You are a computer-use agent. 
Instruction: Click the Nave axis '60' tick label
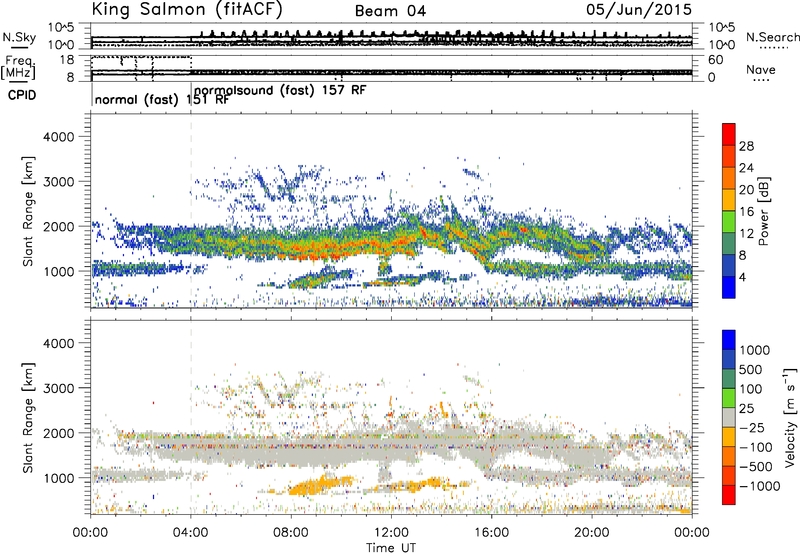[716, 60]
